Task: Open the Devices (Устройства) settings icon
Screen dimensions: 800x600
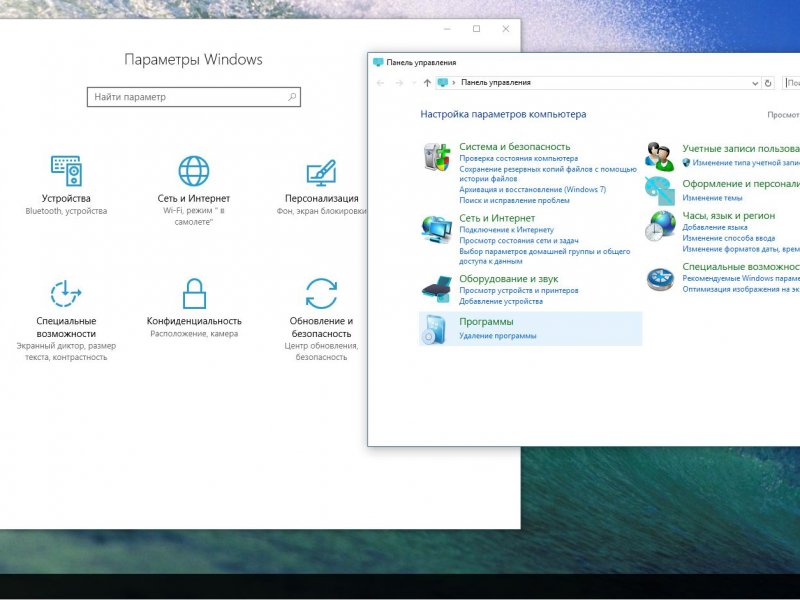Action: [66, 171]
